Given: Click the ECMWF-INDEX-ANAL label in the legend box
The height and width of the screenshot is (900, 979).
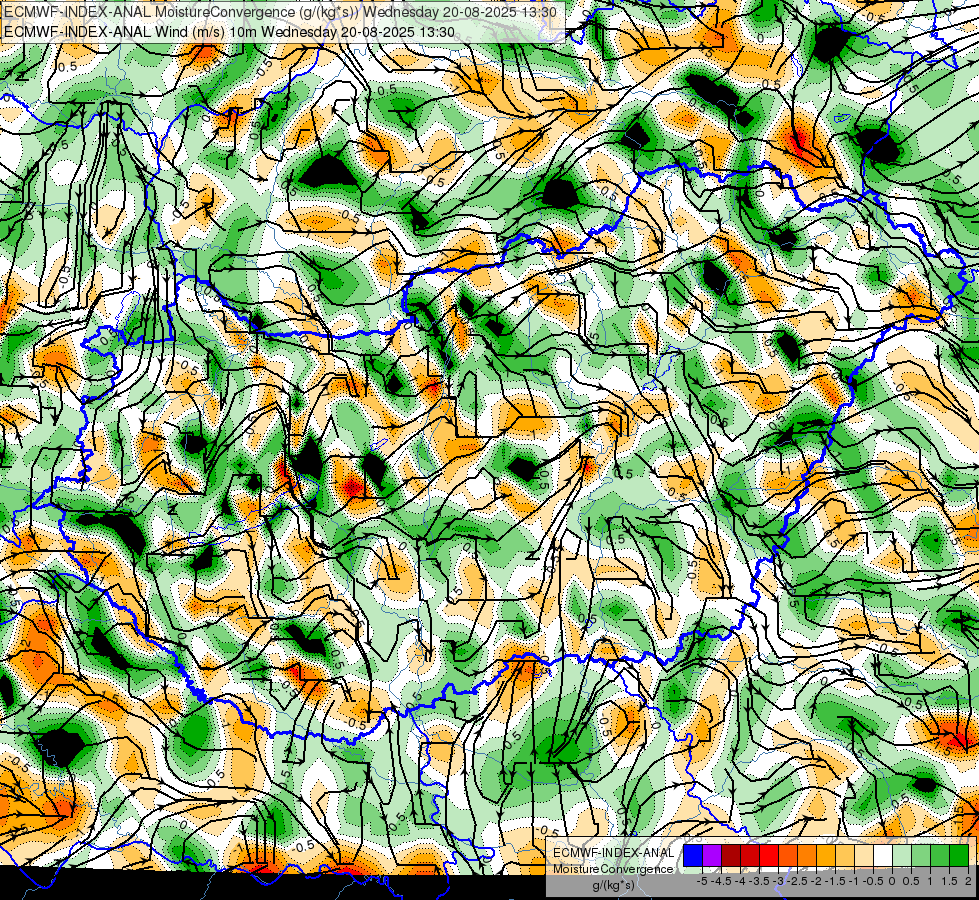Looking at the screenshot, I should (x=613, y=853).
